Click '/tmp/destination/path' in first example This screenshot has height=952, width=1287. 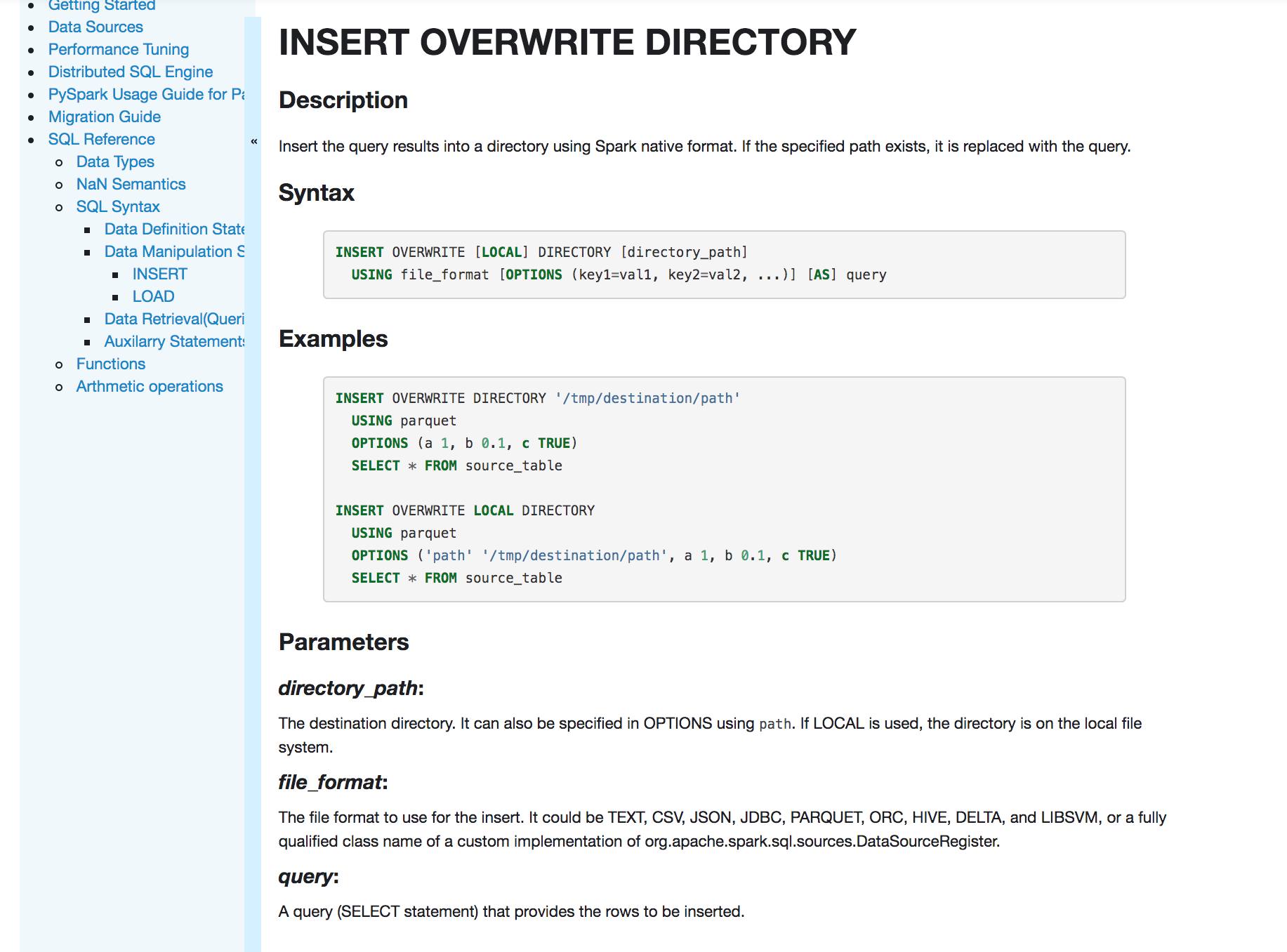click(x=647, y=398)
